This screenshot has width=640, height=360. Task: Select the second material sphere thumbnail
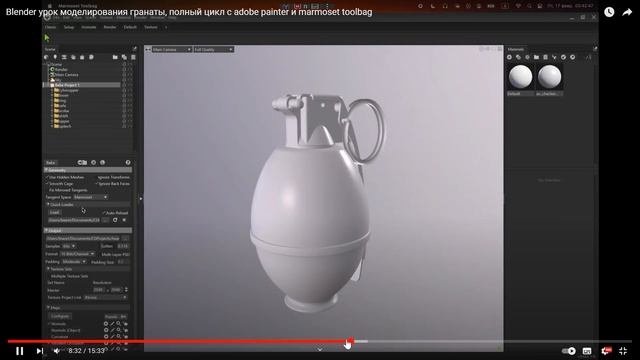click(x=549, y=77)
